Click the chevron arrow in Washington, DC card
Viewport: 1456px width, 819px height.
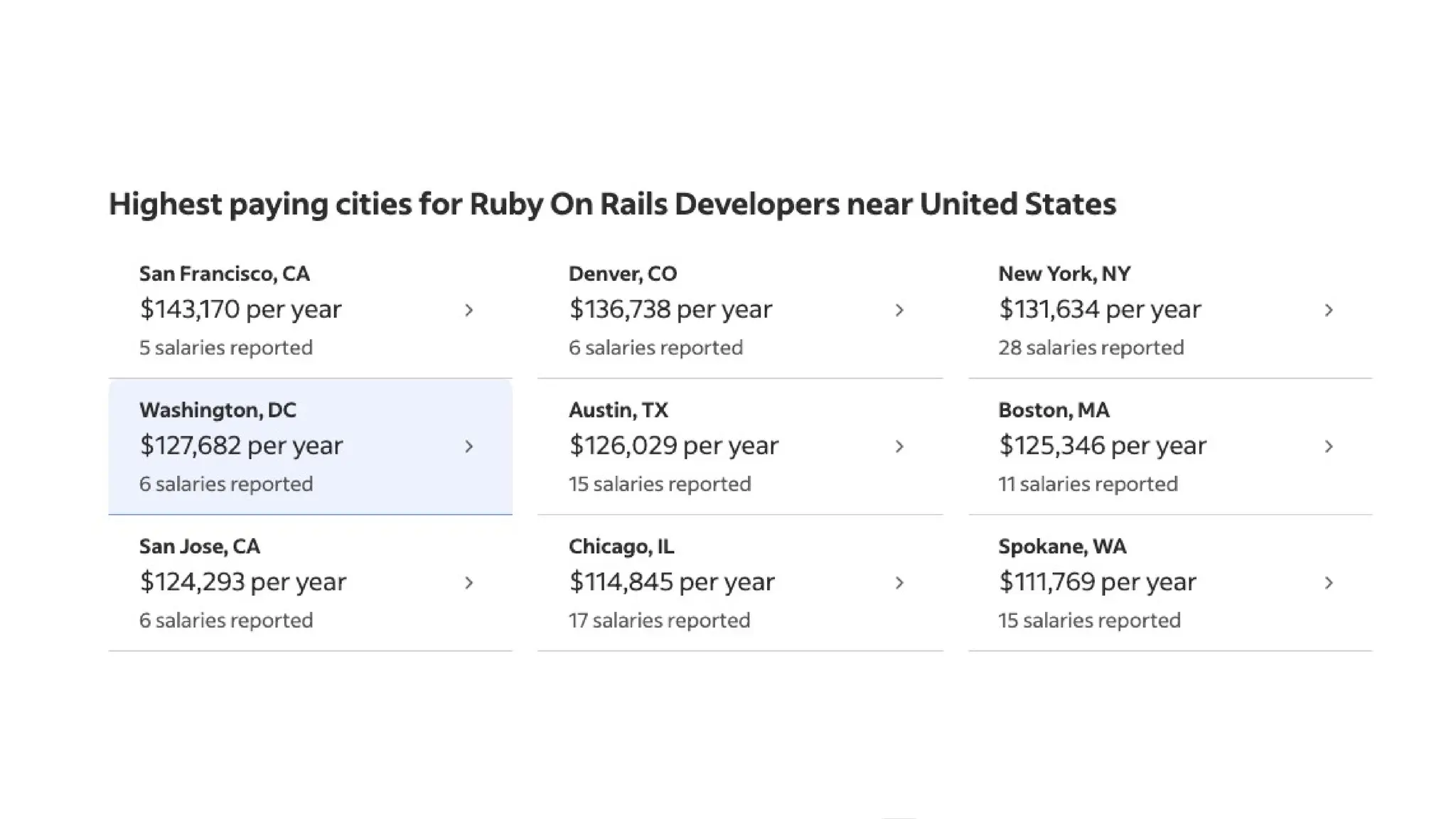(469, 446)
